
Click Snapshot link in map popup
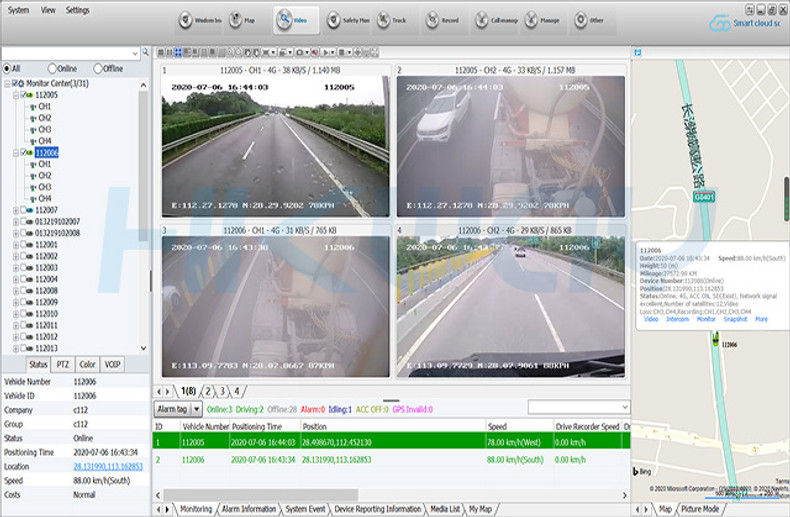pyautogui.click(x=735, y=319)
